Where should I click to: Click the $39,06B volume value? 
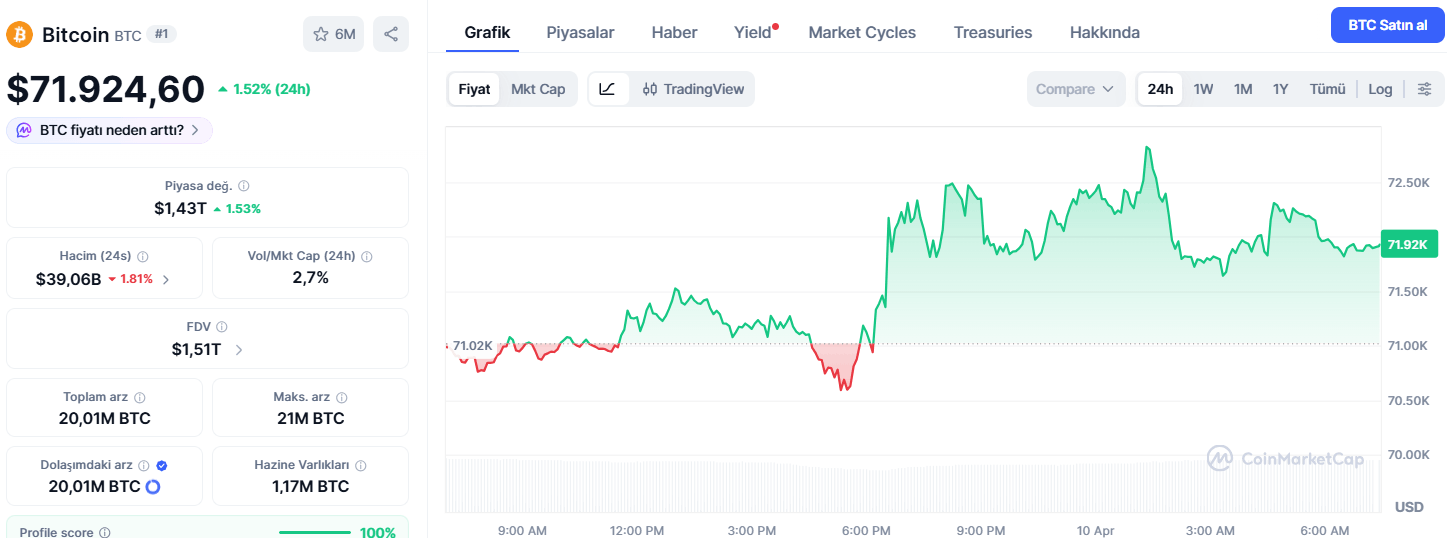[68, 279]
